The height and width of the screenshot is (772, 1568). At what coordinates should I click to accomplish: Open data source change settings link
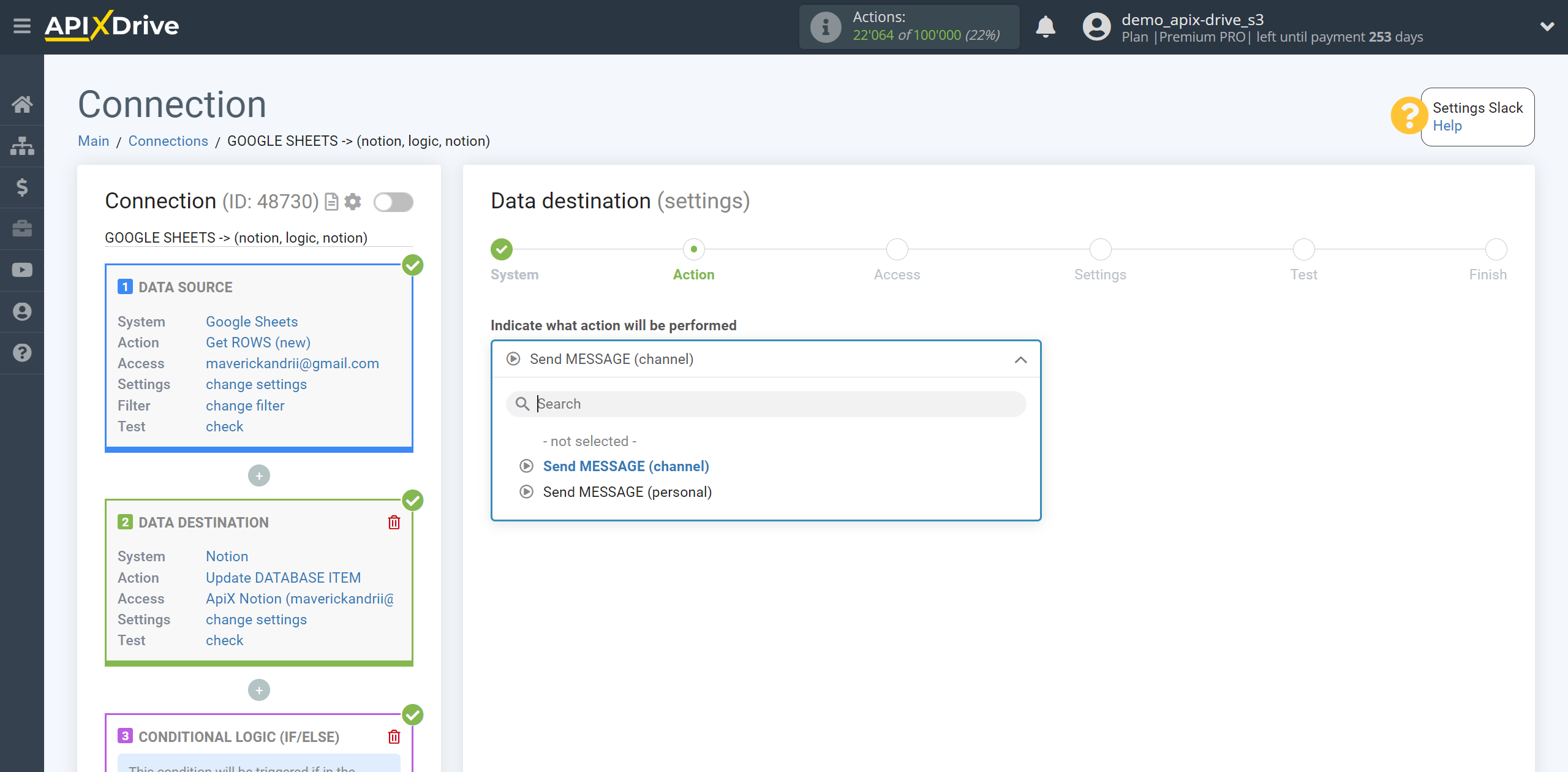pyautogui.click(x=256, y=384)
